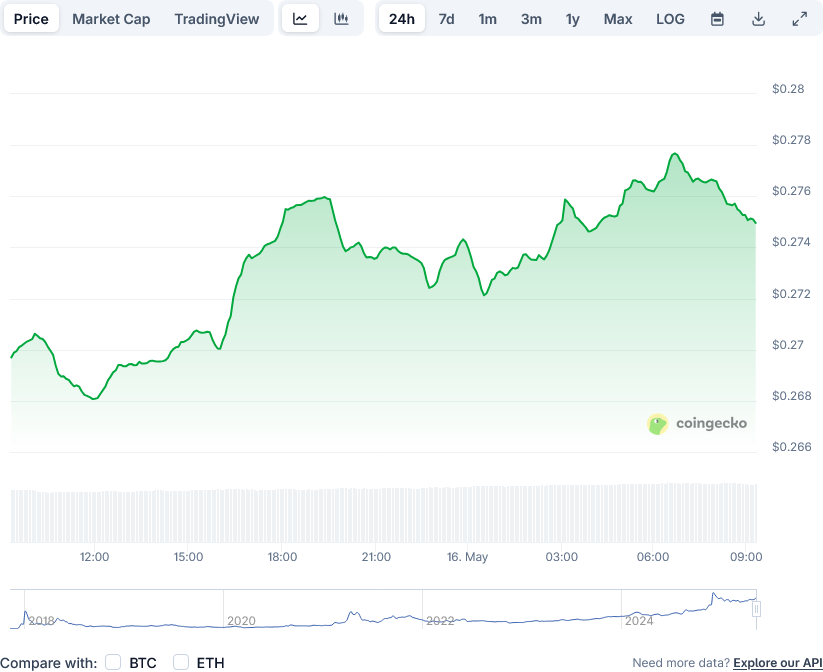Click the 2024 marker on the mini timeline
The image size is (823, 672).
638,621
